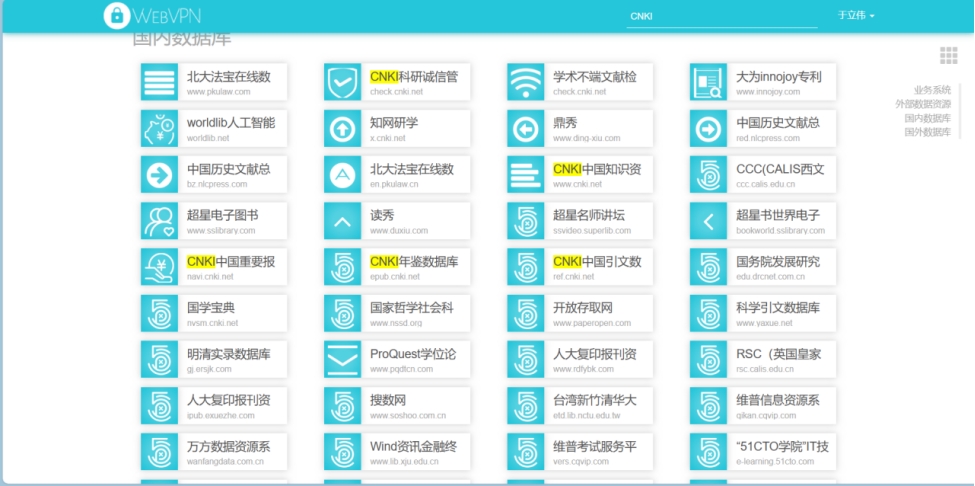Click the chevron left icon of 超星书世界电子

(708, 221)
